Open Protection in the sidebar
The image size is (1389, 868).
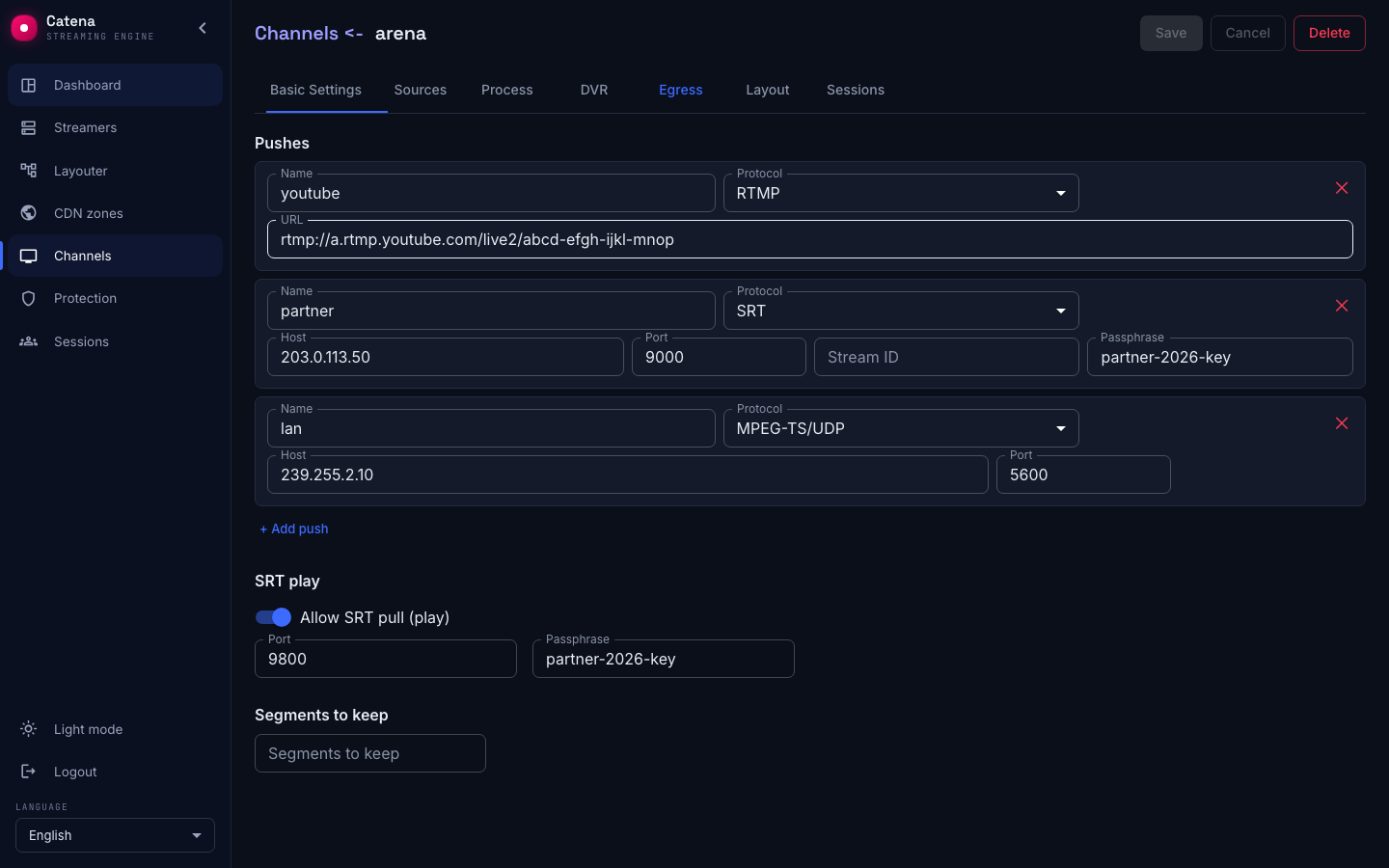coord(115,298)
